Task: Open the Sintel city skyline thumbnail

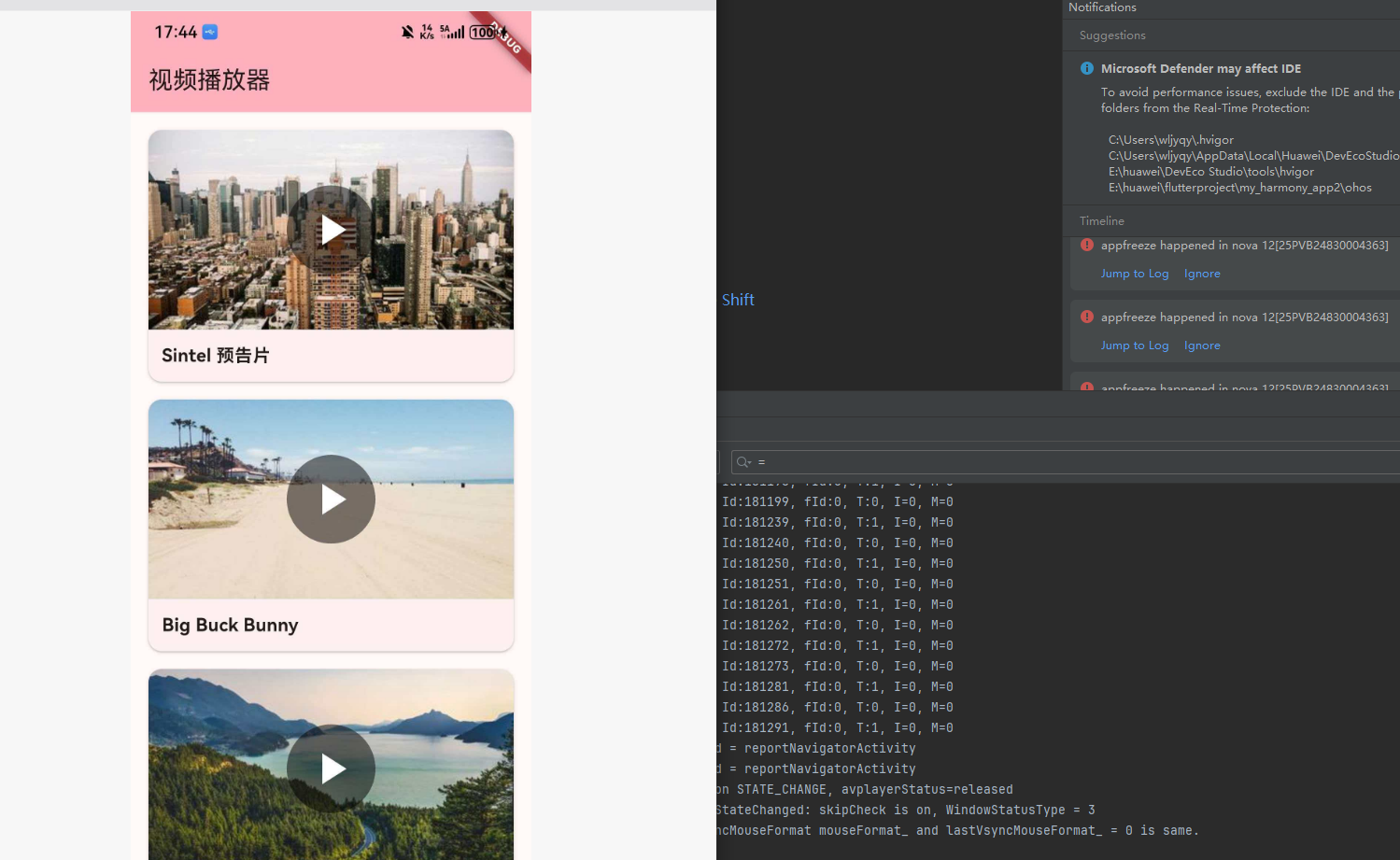Action: 331,230
